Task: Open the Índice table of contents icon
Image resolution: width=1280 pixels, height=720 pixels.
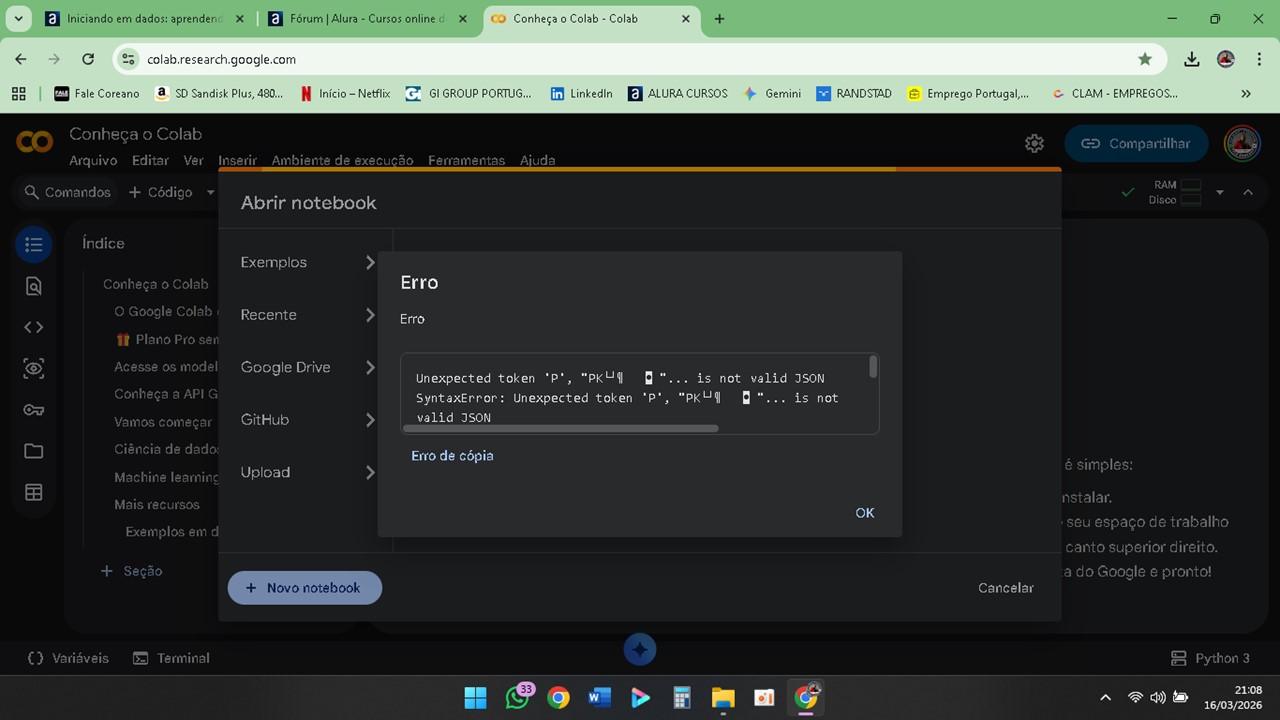Action: (x=33, y=244)
